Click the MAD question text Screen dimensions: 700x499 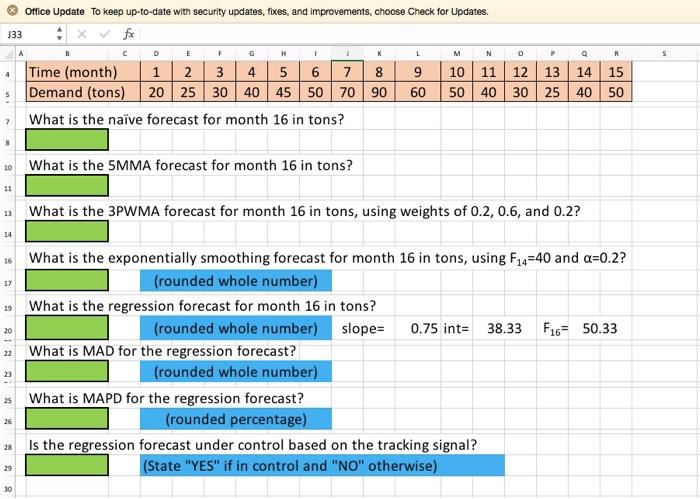162,351
